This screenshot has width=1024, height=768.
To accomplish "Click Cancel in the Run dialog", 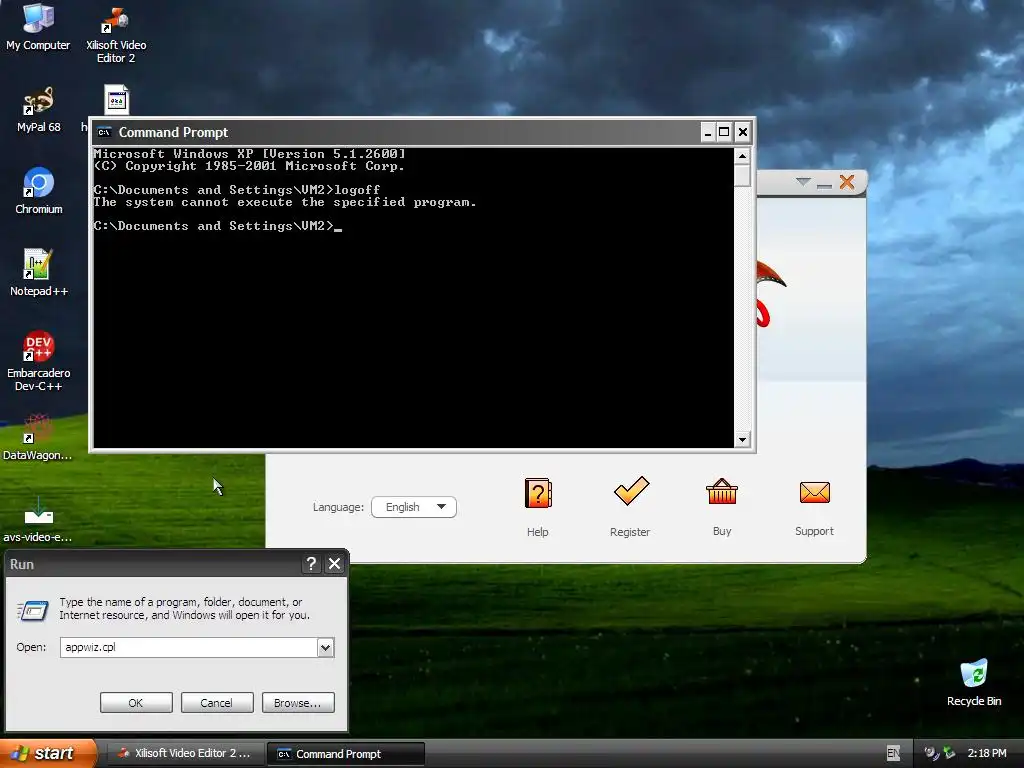I will click(x=217, y=703).
